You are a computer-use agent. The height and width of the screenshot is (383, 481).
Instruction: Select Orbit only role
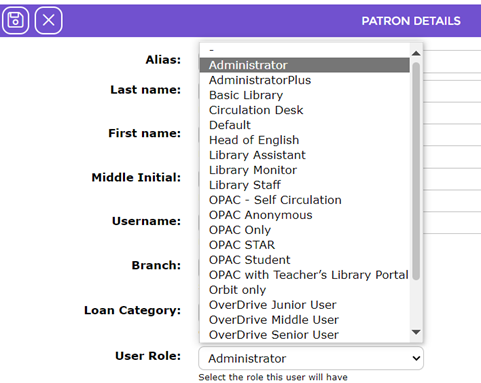click(305, 290)
